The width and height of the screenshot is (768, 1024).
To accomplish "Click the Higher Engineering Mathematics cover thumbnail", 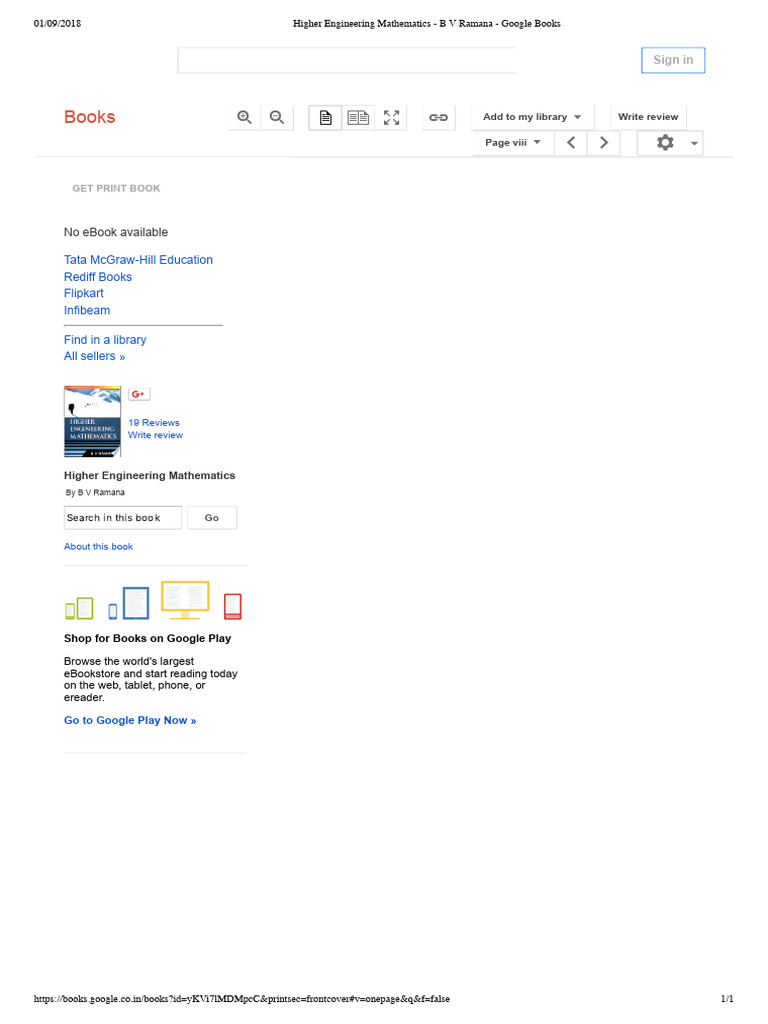I will click(93, 422).
